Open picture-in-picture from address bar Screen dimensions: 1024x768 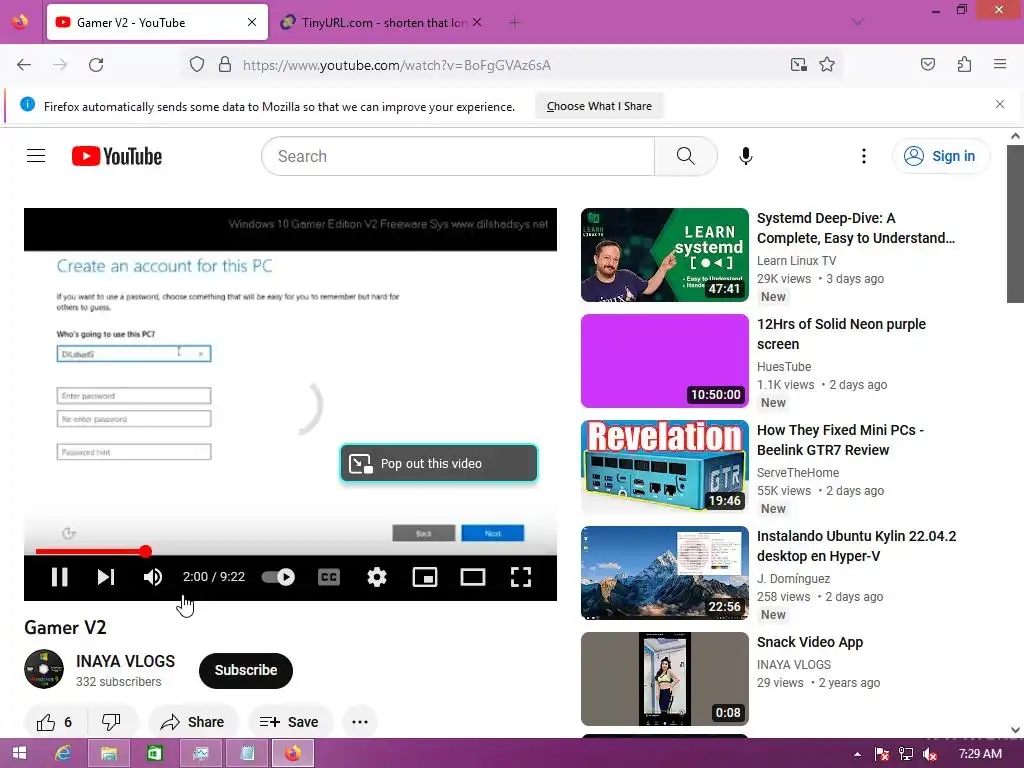coord(798,65)
